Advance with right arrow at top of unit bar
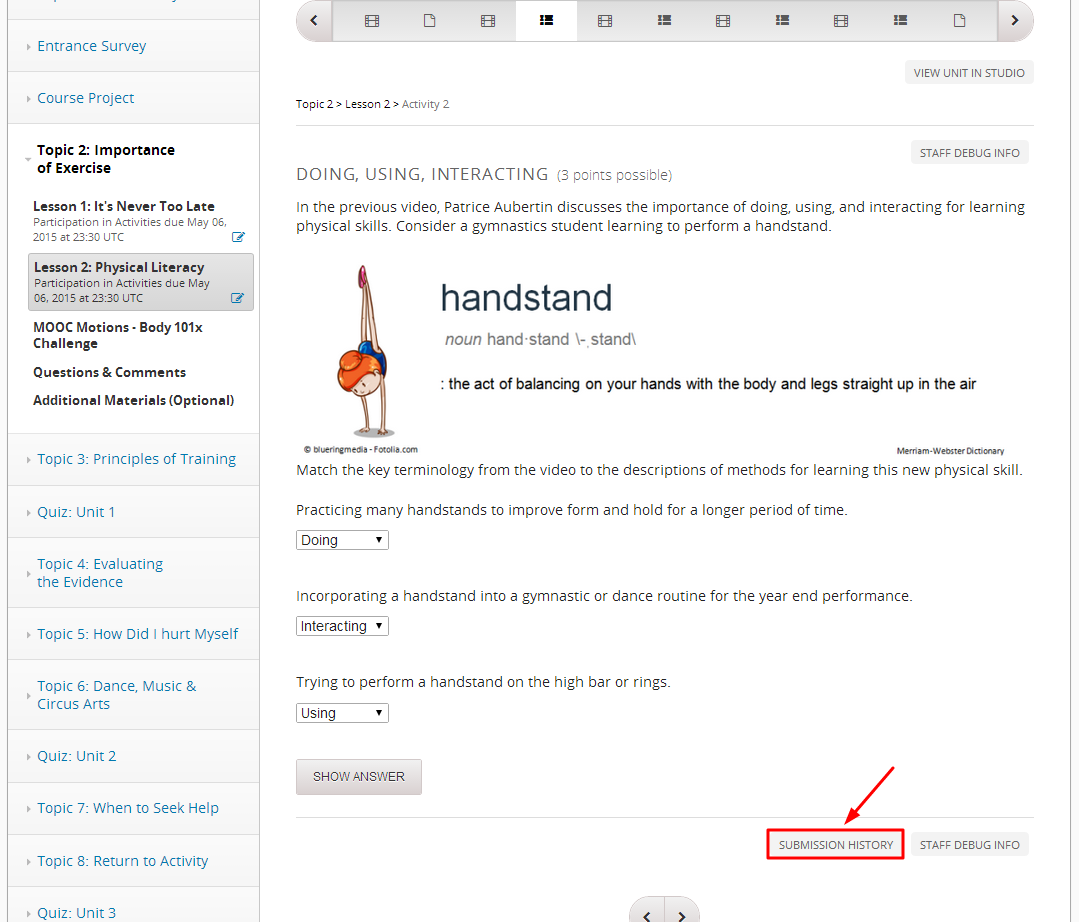This screenshot has height=922, width=1079. 1014,21
